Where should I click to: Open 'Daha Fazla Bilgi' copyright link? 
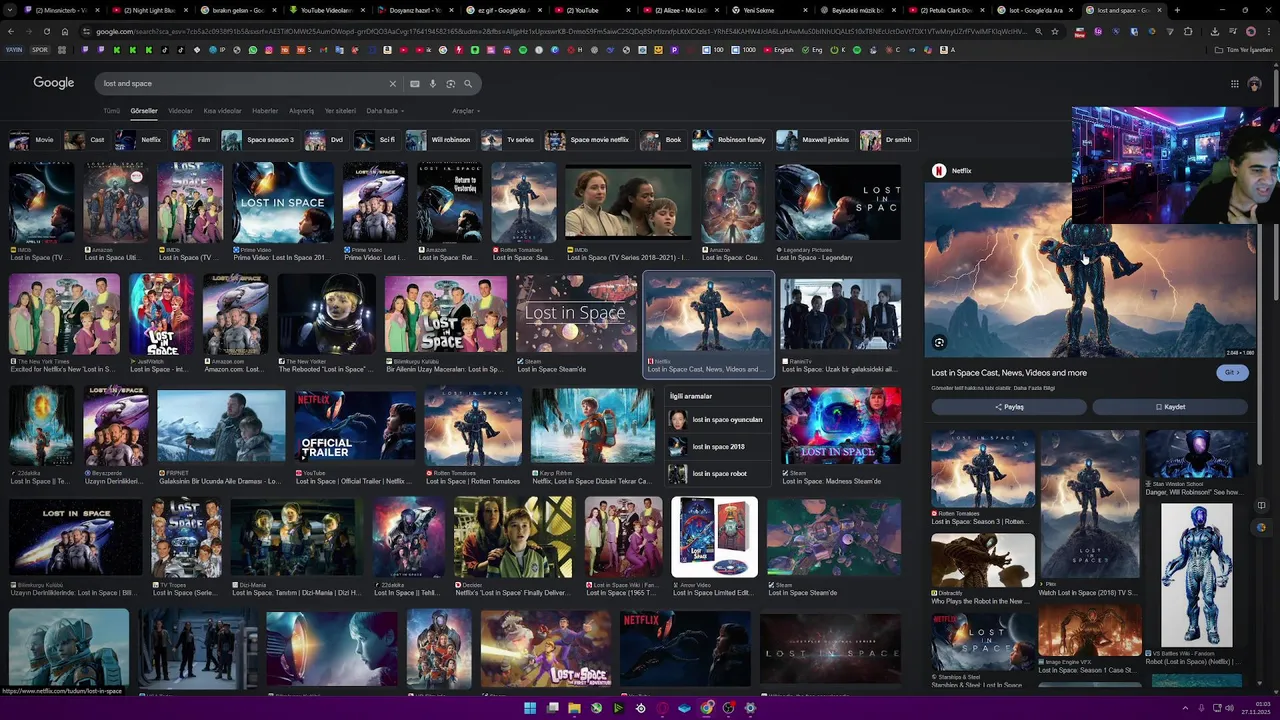1034,388
